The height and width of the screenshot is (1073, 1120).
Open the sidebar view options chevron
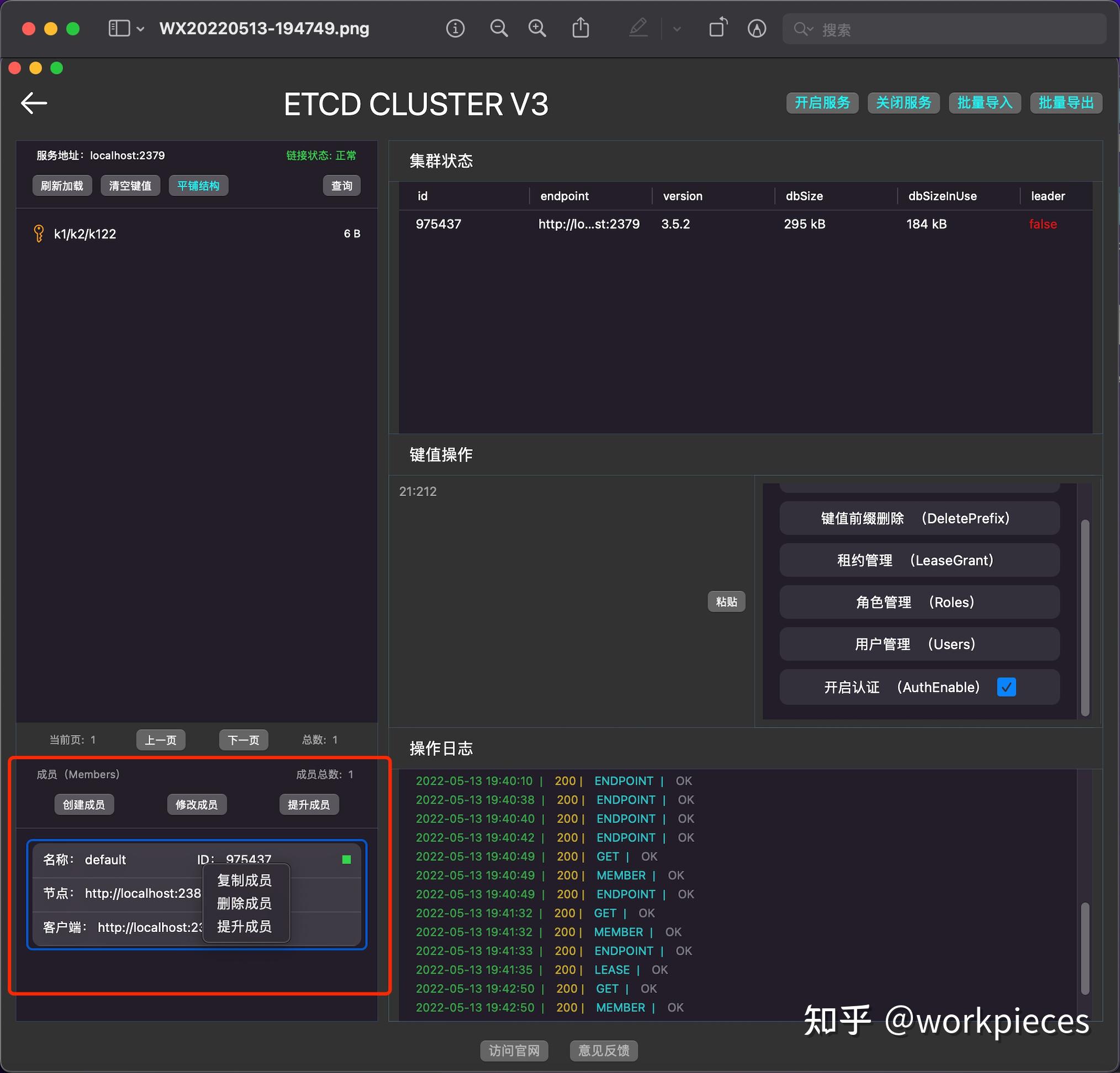(140, 28)
